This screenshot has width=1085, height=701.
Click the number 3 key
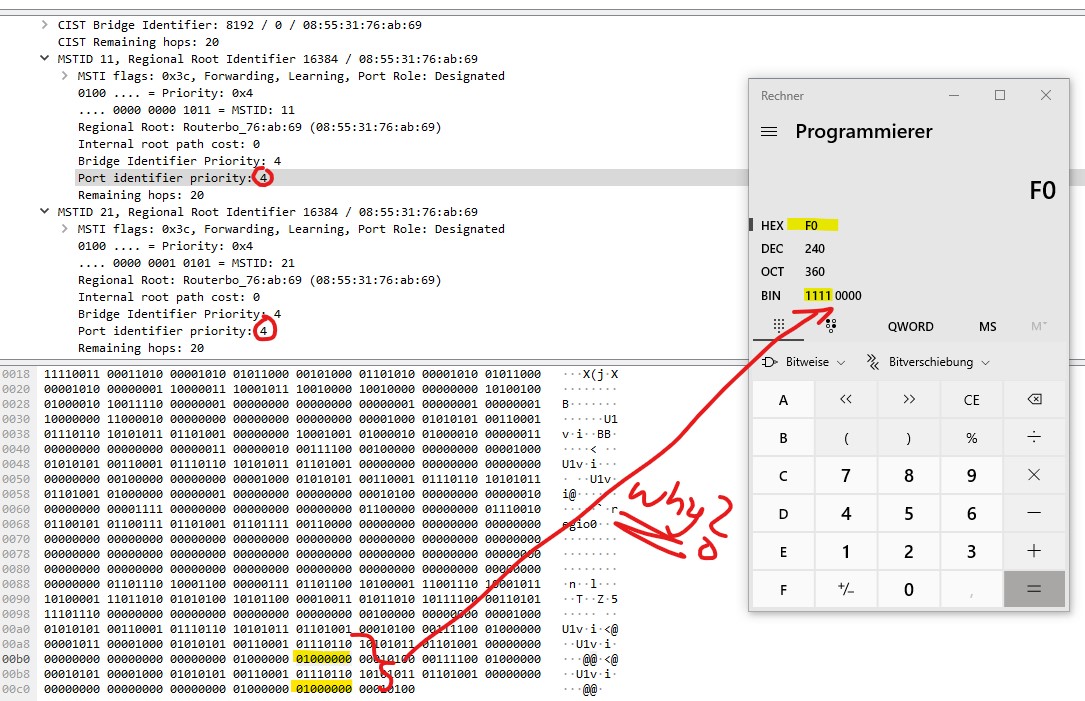pyautogui.click(x=972, y=552)
